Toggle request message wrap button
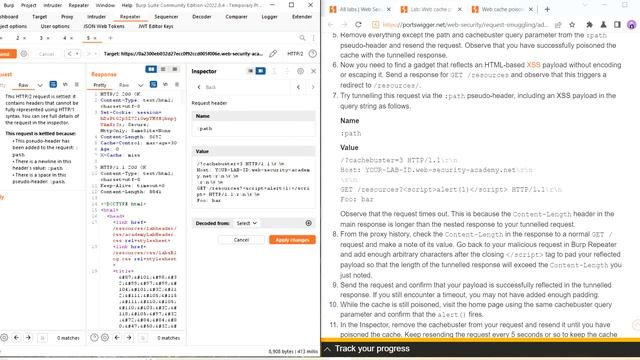640x360 pixels. [x=53, y=84]
